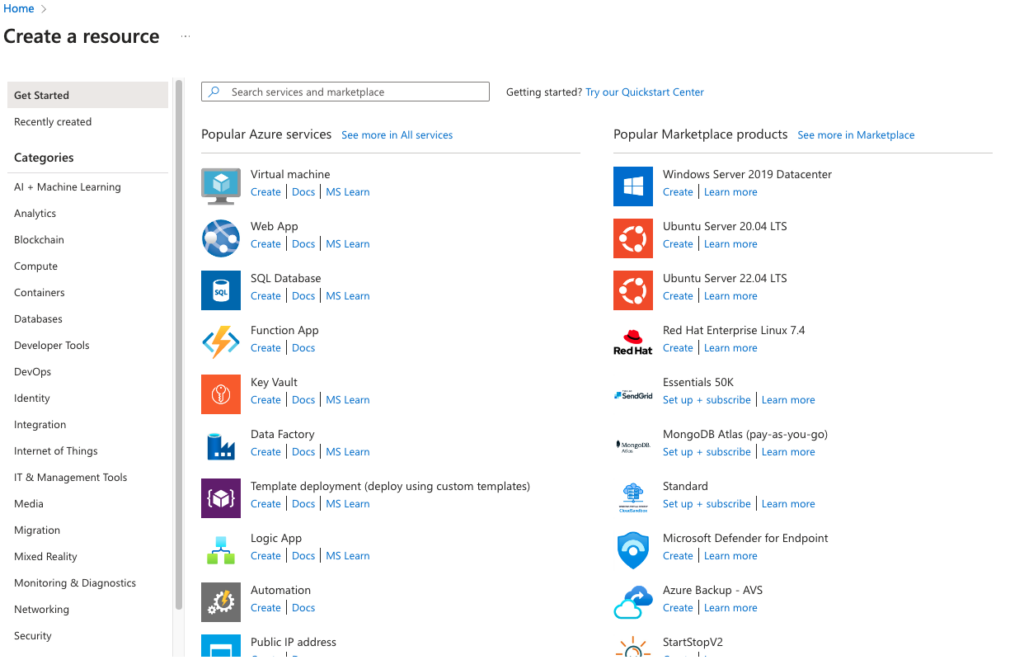Click the Data Factory icon
This screenshot has height=660, width=1024.
(221, 447)
